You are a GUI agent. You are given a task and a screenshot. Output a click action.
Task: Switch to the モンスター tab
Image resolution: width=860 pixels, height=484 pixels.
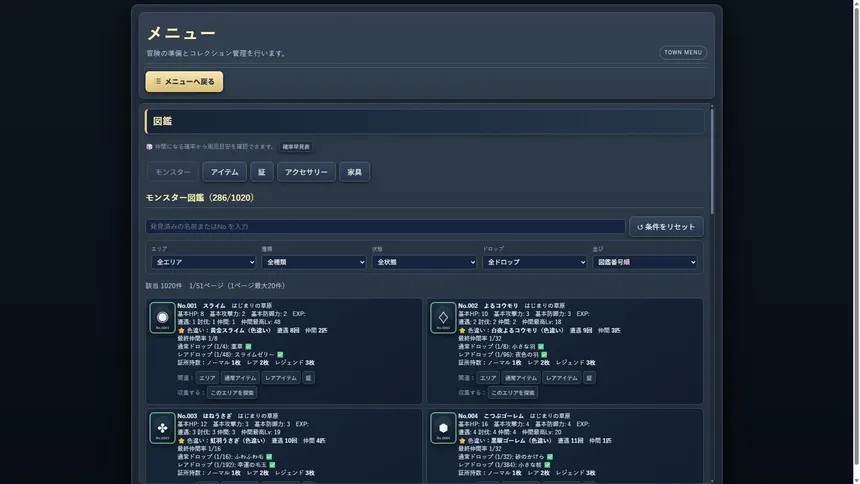pos(173,172)
